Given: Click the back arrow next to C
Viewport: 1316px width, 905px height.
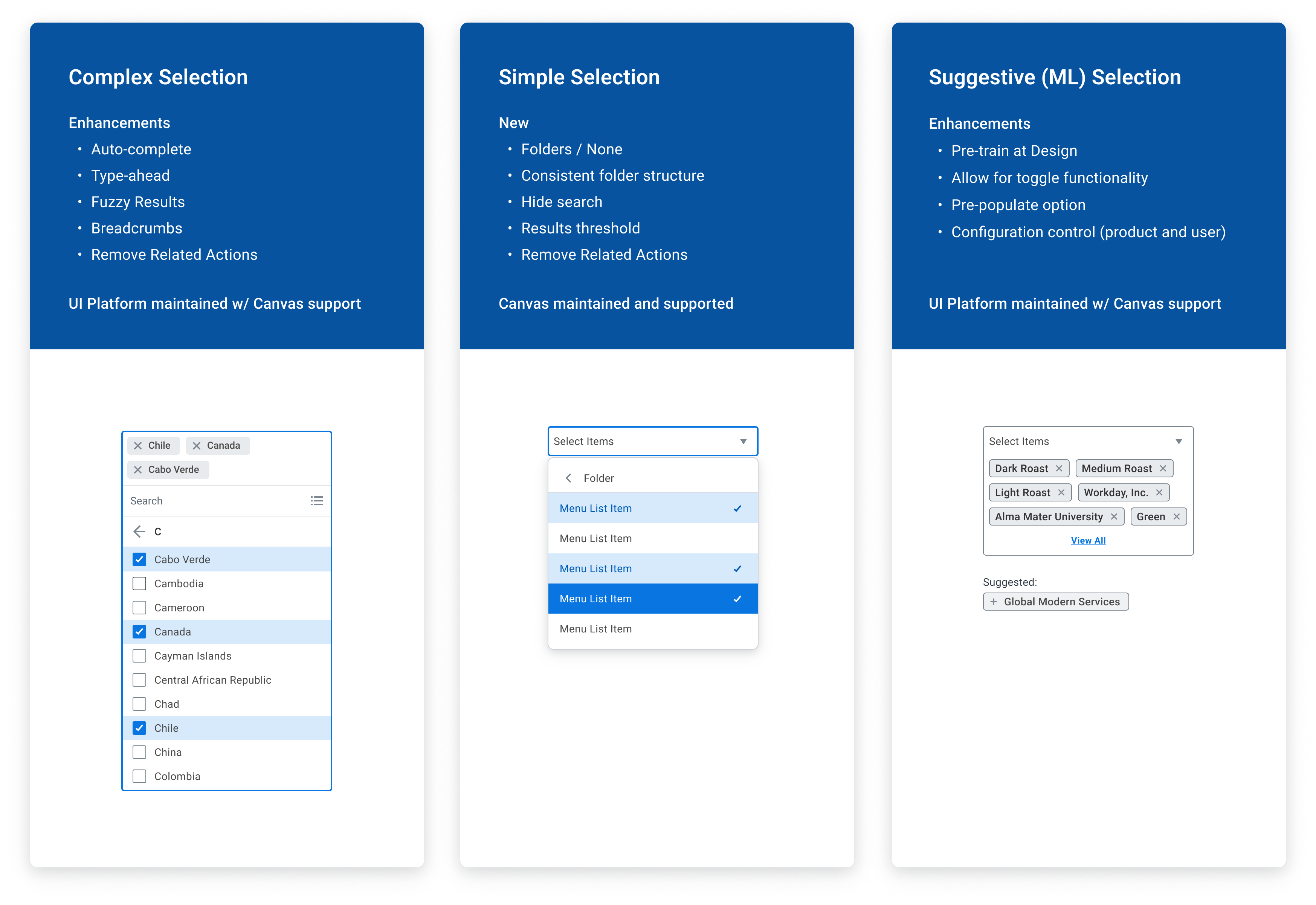Looking at the screenshot, I should (x=139, y=531).
